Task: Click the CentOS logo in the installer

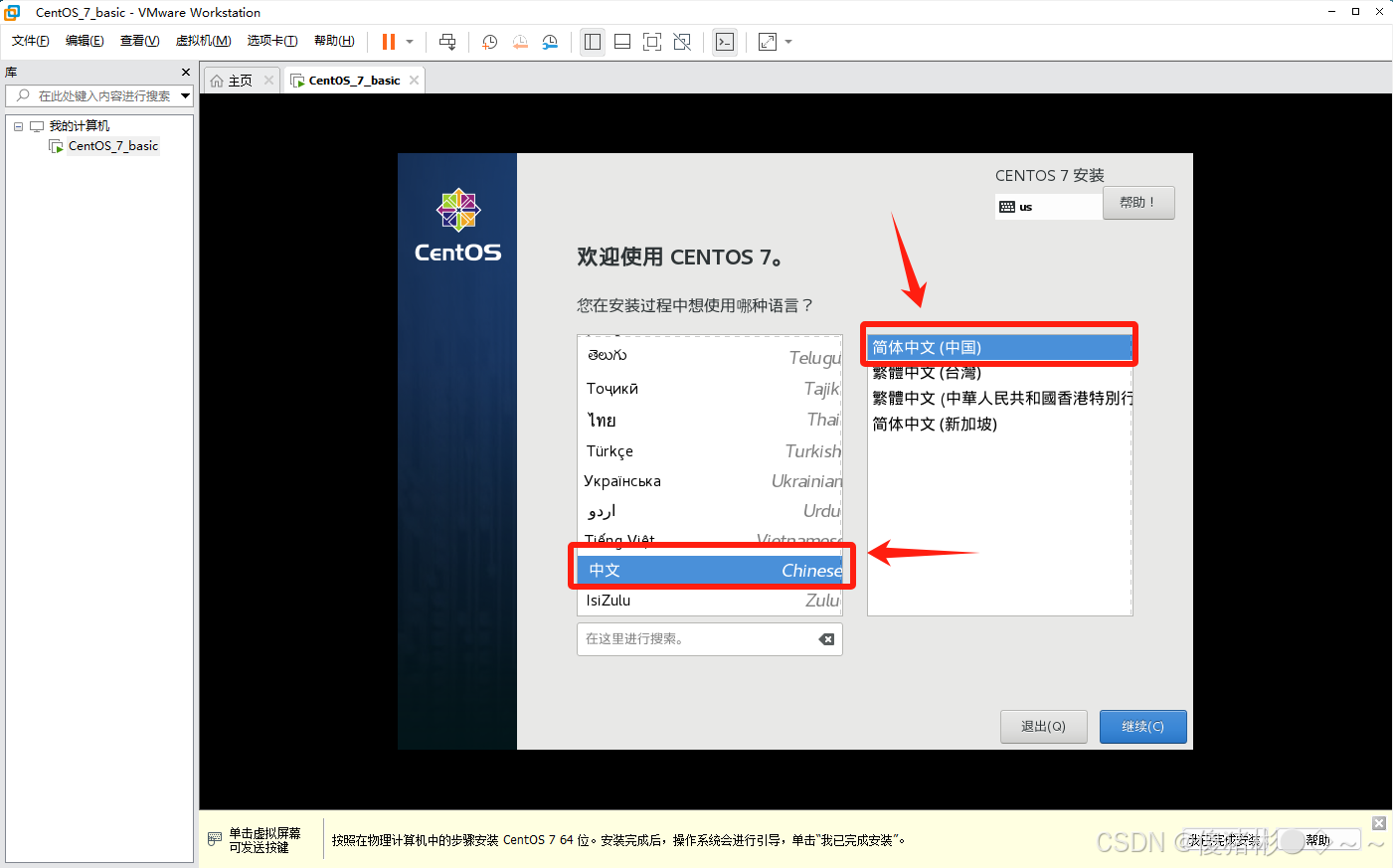Action: 458,226
